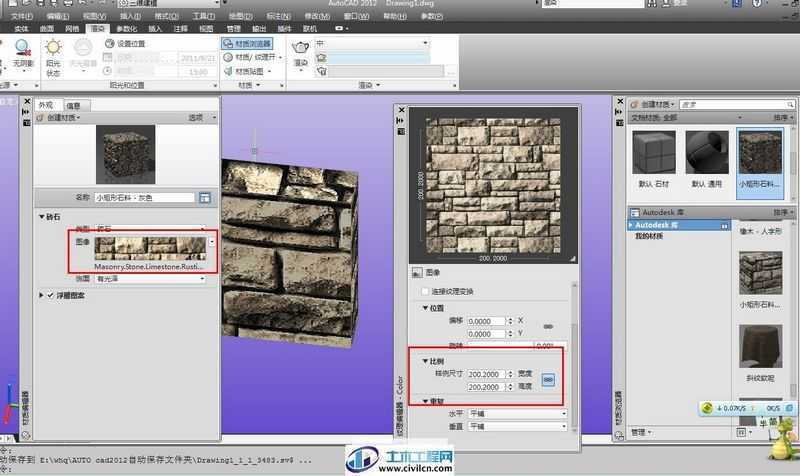
Task: Expand the 阳光和位置 panel title
Action: (x=127, y=85)
